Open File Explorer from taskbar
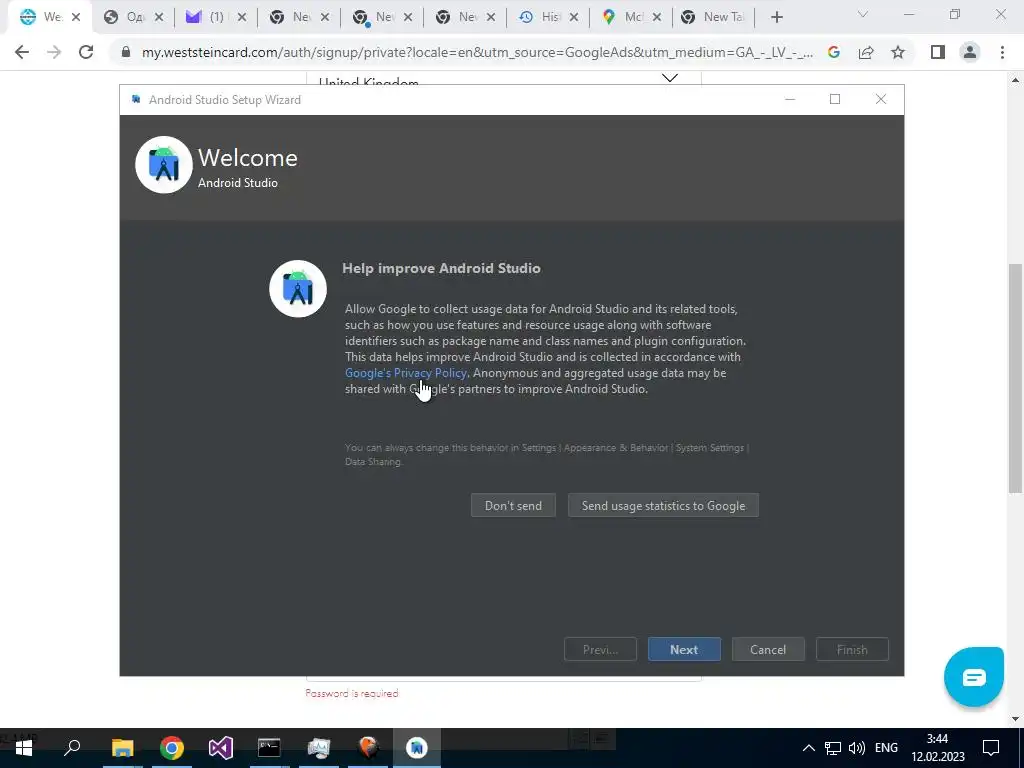Image resolution: width=1024 pixels, height=768 pixels. point(122,748)
